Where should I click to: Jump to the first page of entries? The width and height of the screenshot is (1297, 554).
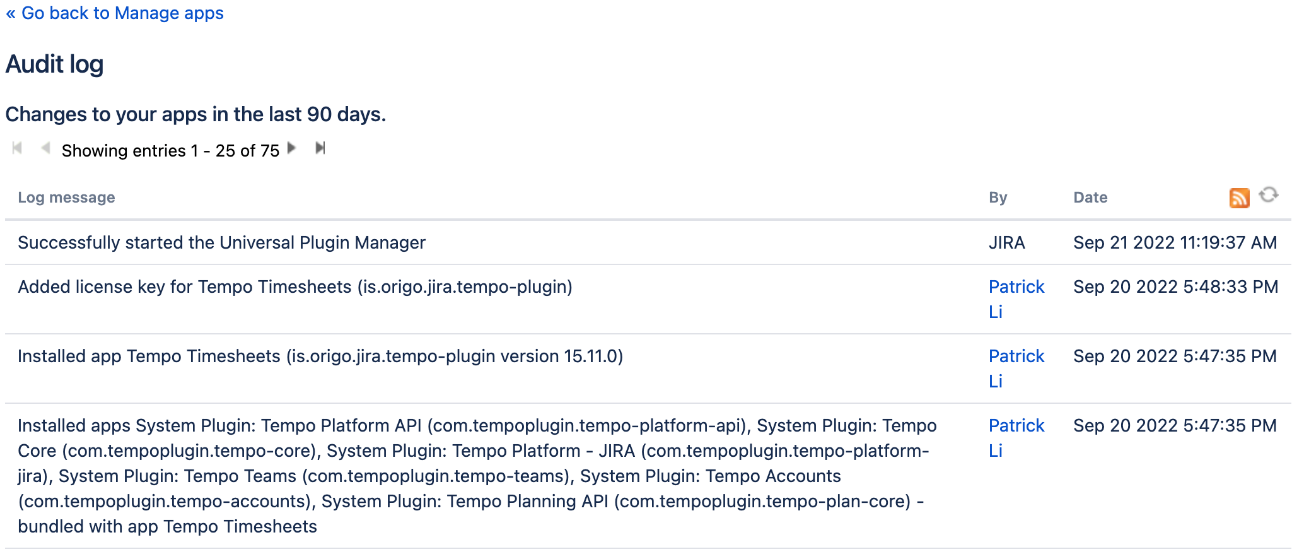point(17,149)
